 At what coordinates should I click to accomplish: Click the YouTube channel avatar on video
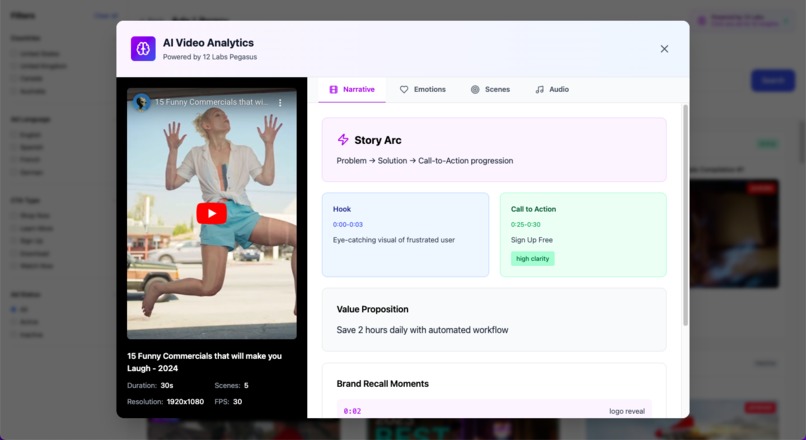click(141, 102)
